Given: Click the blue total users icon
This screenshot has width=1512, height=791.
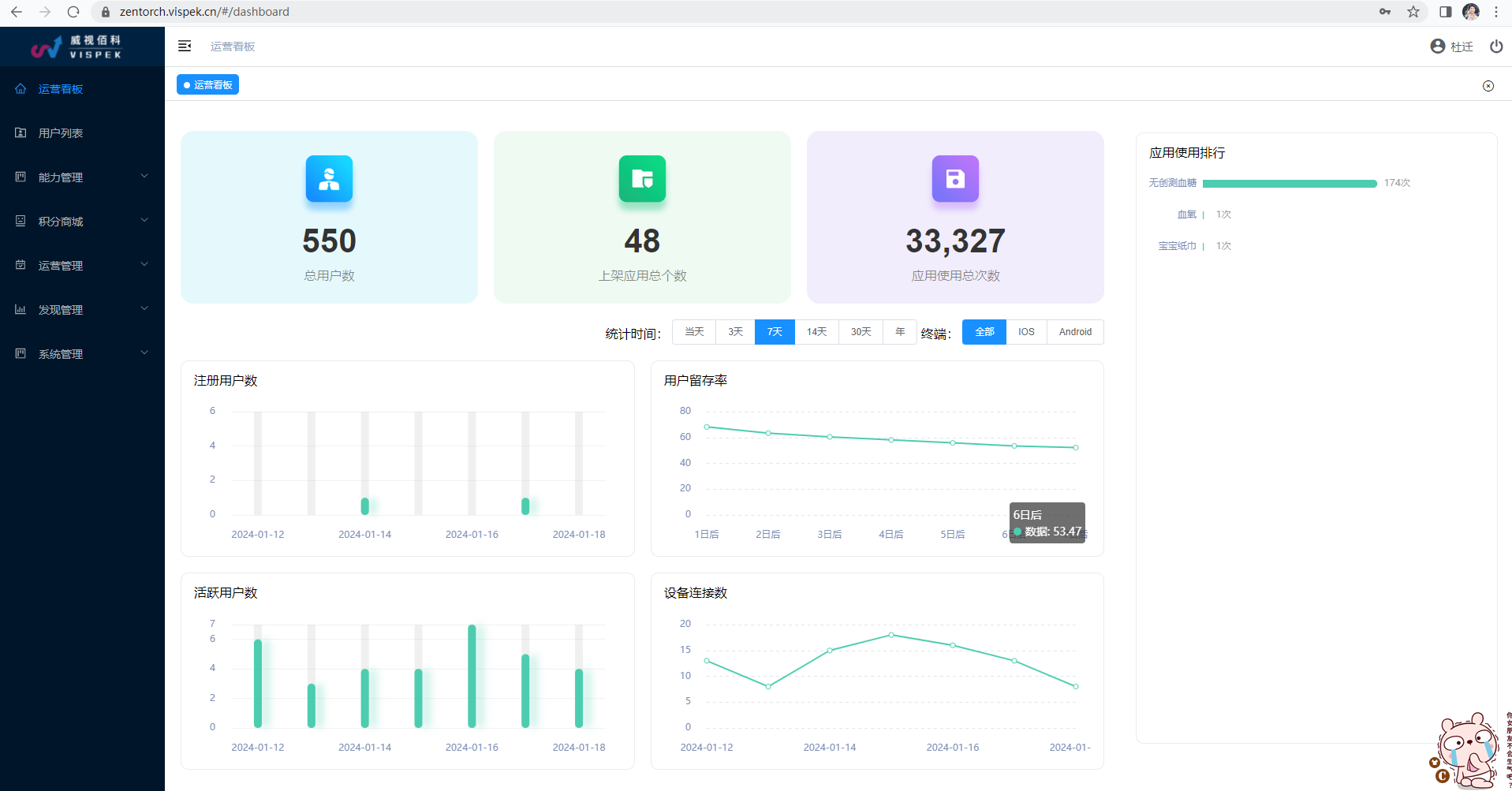Looking at the screenshot, I should 329,179.
